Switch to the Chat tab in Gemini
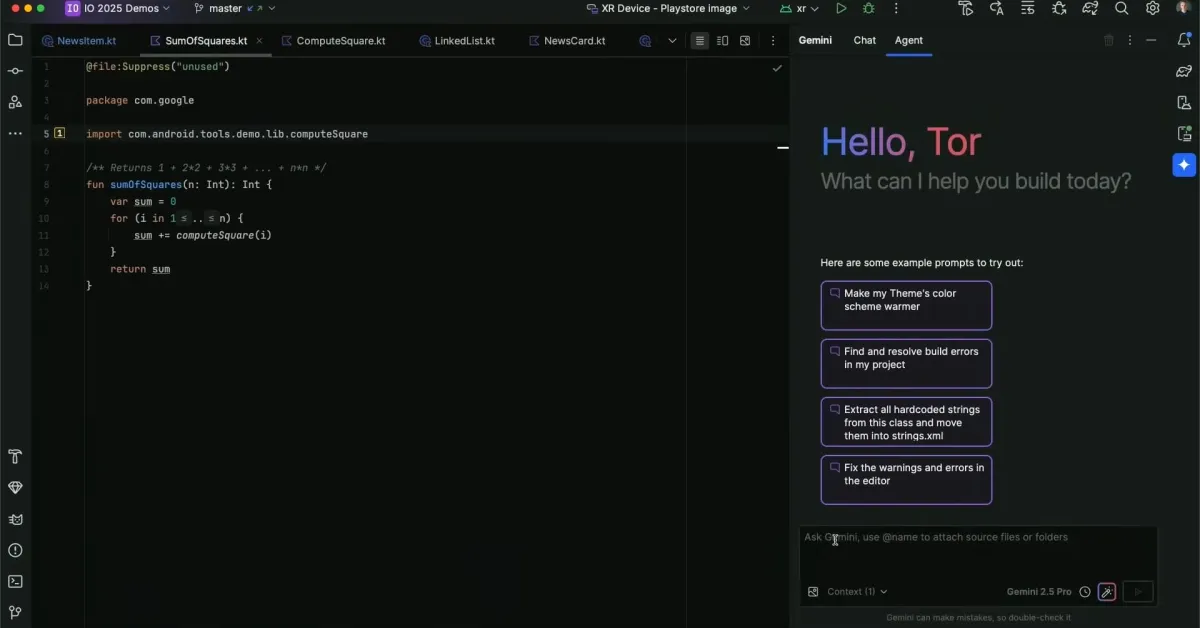Image resolution: width=1200 pixels, height=628 pixels. (864, 41)
